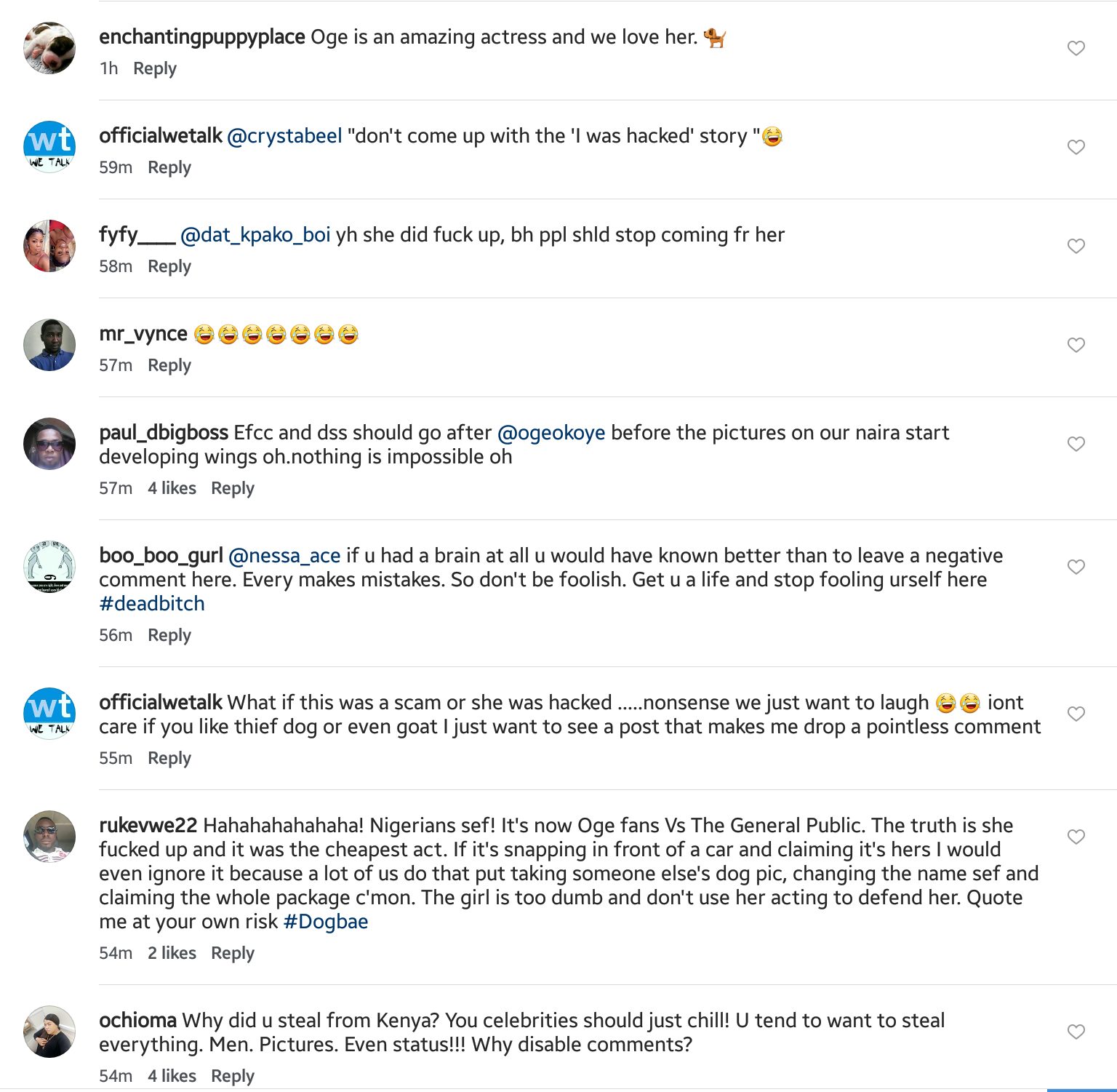Viewport: 1117px width, 1092px height.
Task: Like the fyfy____ comment heart
Action: (1076, 246)
